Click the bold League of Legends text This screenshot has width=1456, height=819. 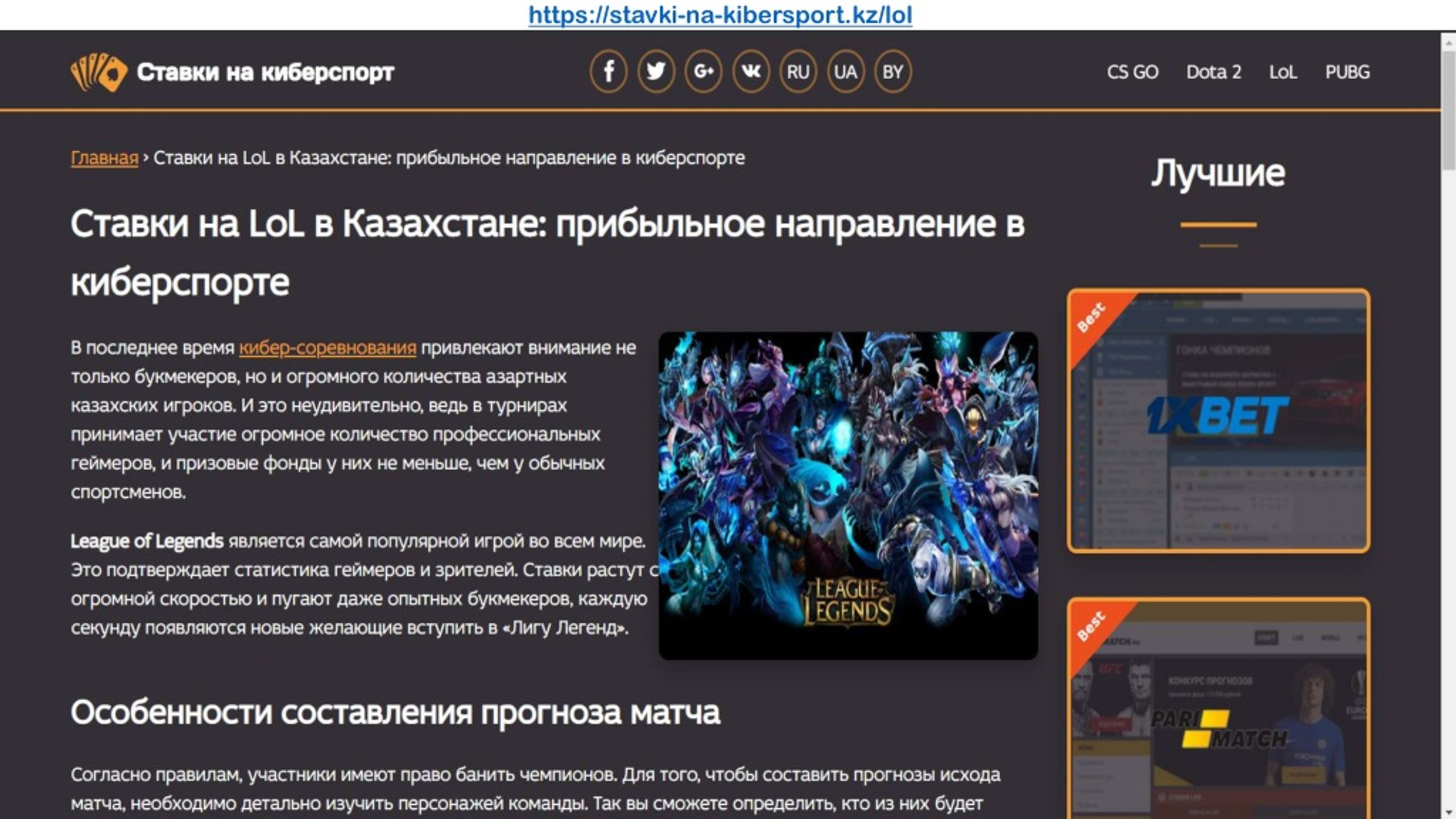point(147,541)
